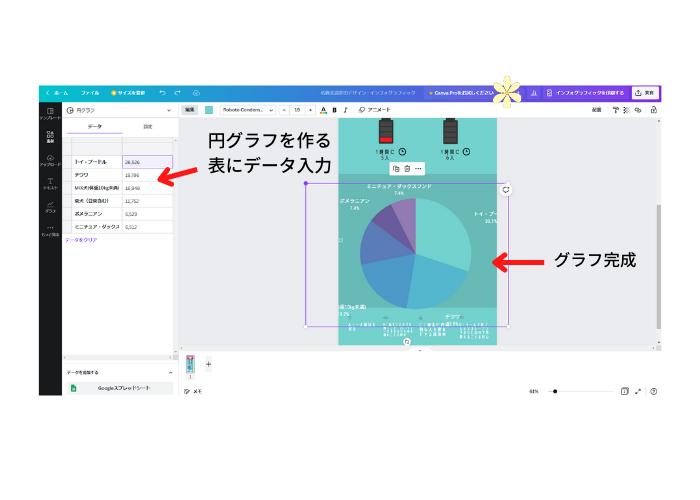
Task: Open the teal chart color swatch
Action: pos(209,110)
